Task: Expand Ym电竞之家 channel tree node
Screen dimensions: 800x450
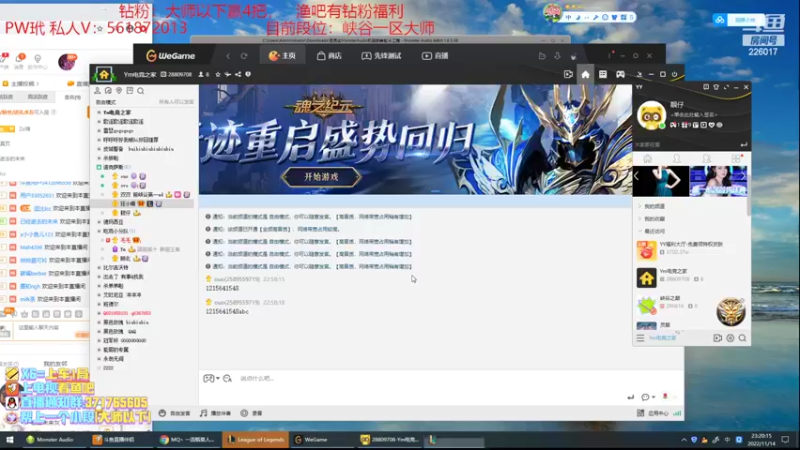Action: pyautogui.click(x=99, y=112)
